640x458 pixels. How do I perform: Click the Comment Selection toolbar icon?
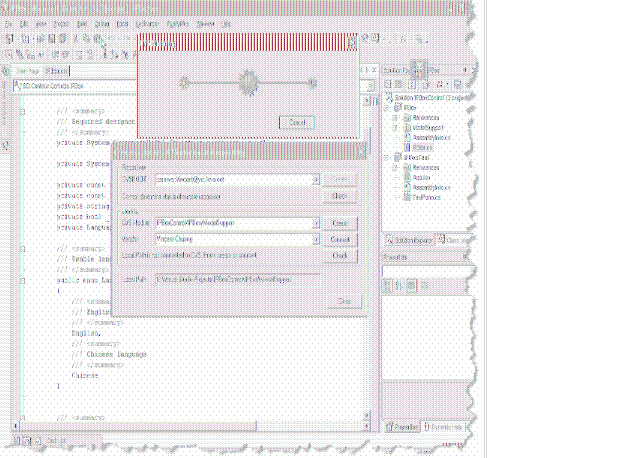tap(80, 54)
